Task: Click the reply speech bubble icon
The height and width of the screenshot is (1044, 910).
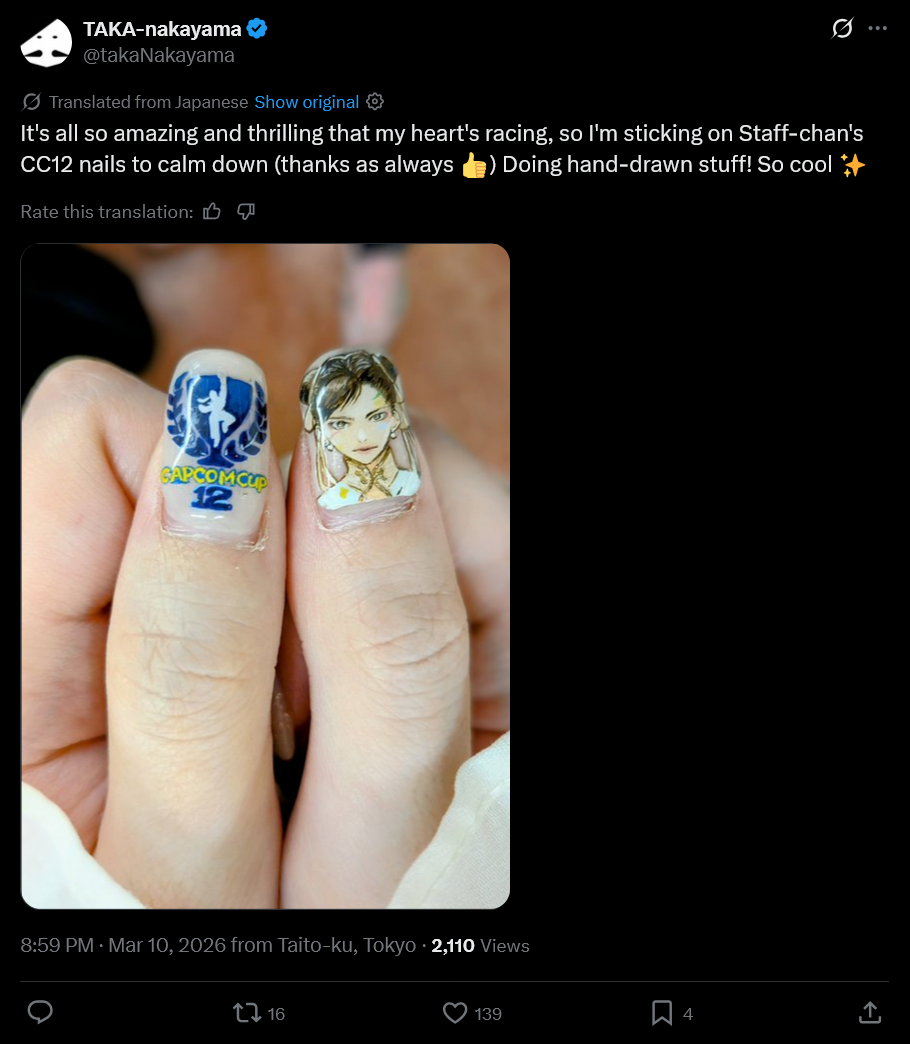Action: coord(40,1013)
